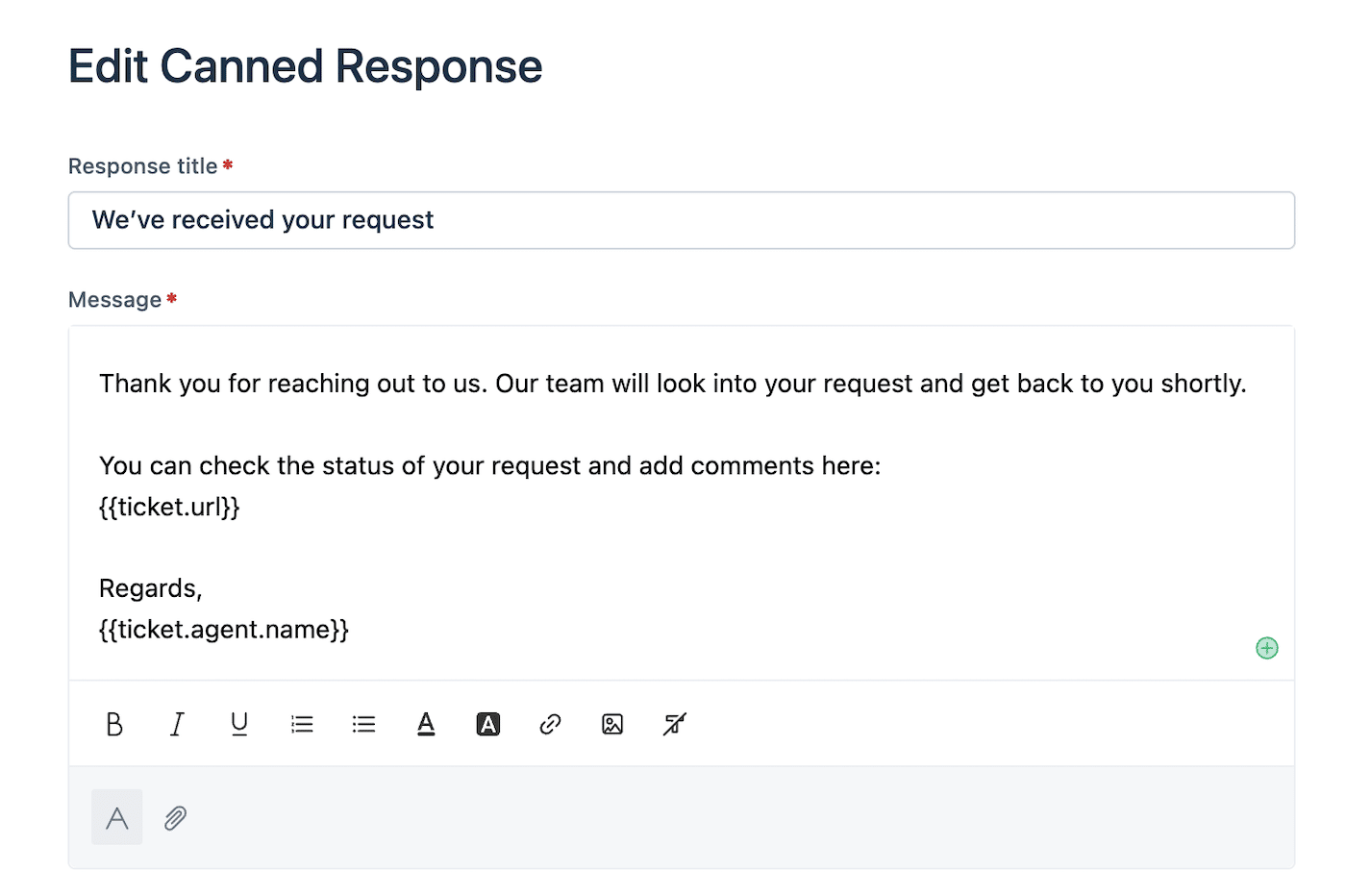Toggle the formatting toolbar with the A button
1346x896 pixels.
[x=116, y=817]
